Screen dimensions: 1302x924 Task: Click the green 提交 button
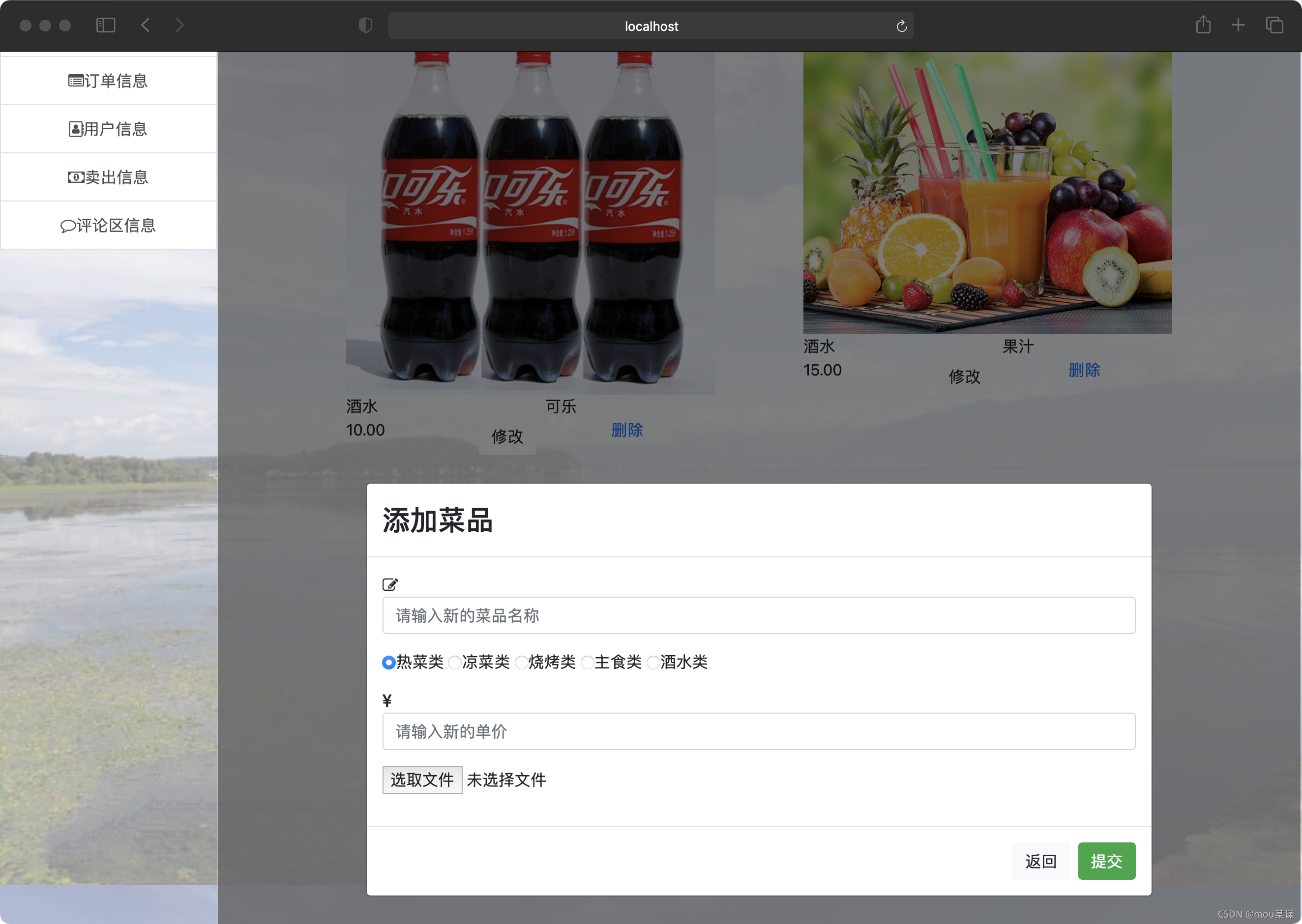coord(1106,861)
